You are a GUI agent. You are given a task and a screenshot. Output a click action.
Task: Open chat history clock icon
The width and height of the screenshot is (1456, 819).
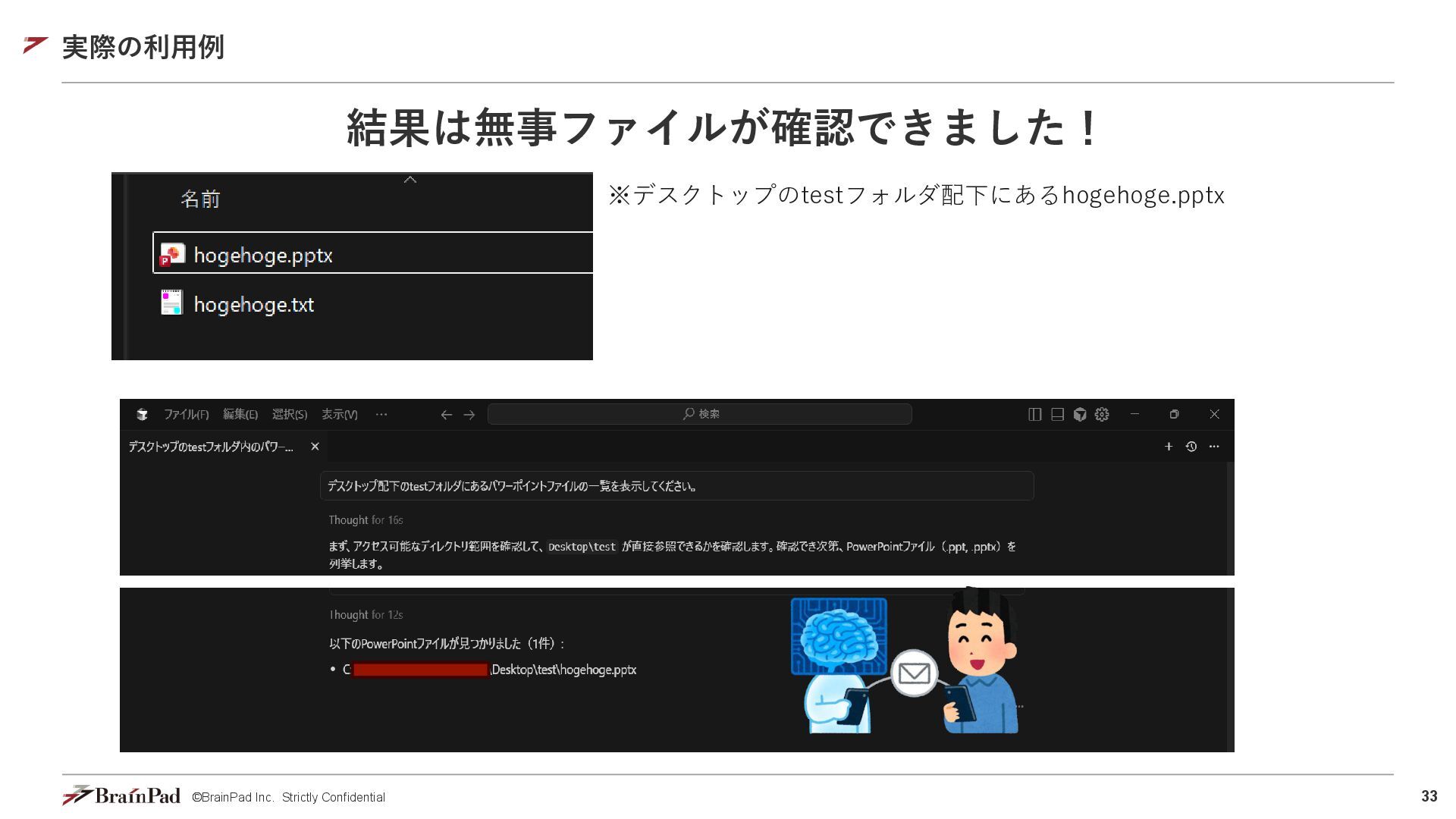click(1191, 447)
